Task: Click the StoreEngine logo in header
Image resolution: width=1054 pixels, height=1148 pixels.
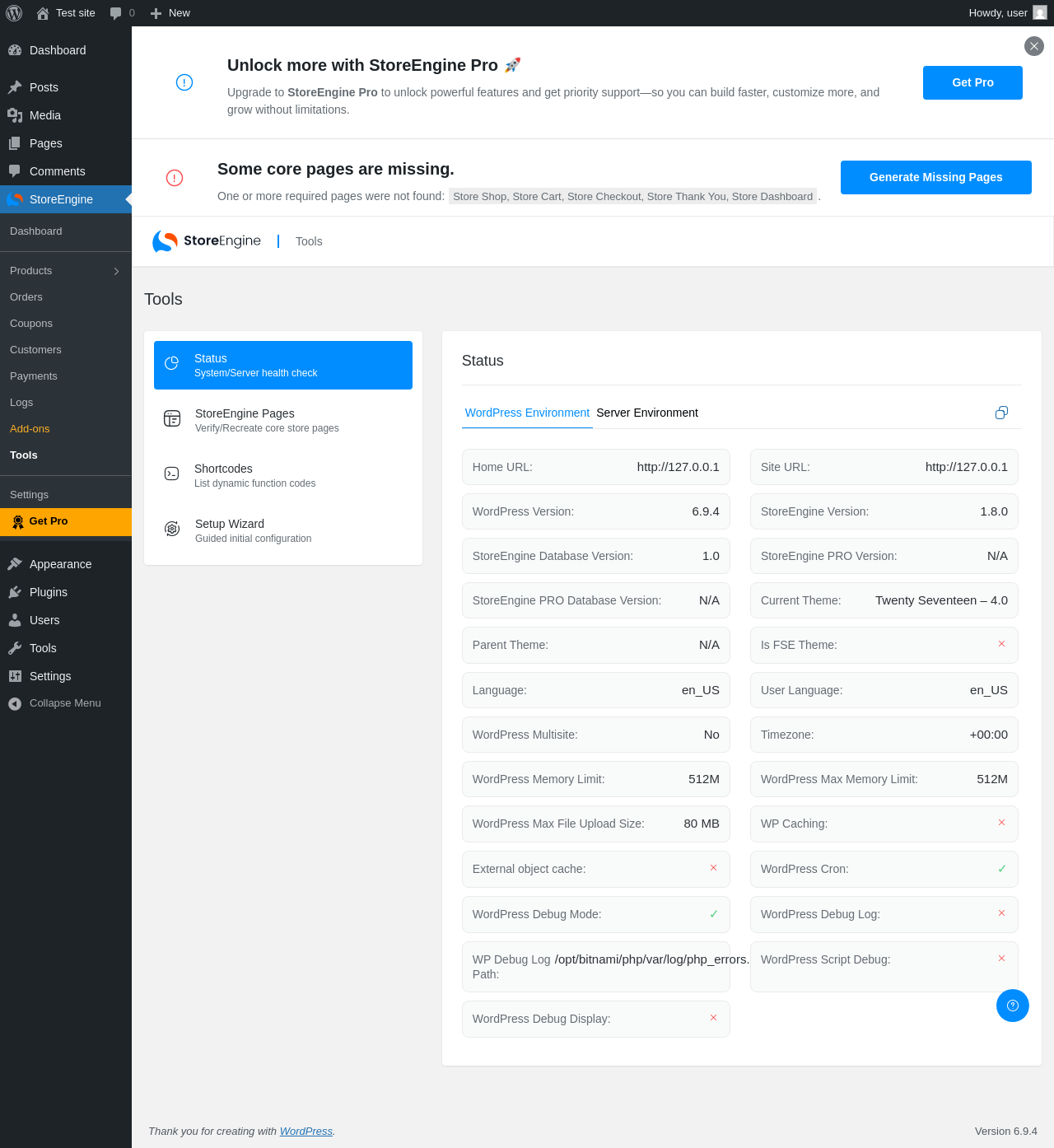Action: click(207, 241)
